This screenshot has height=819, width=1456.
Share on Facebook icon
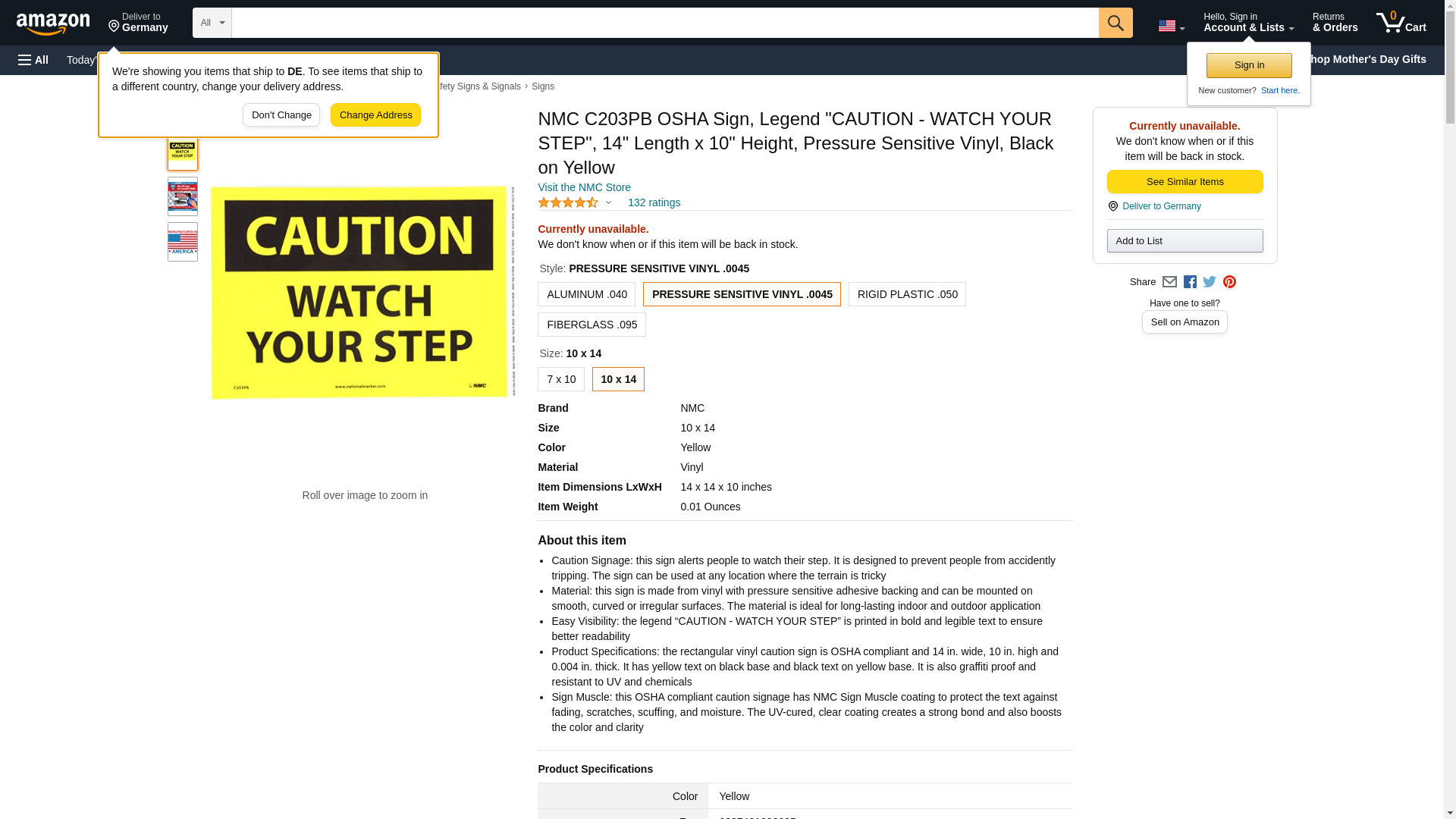click(x=1189, y=282)
